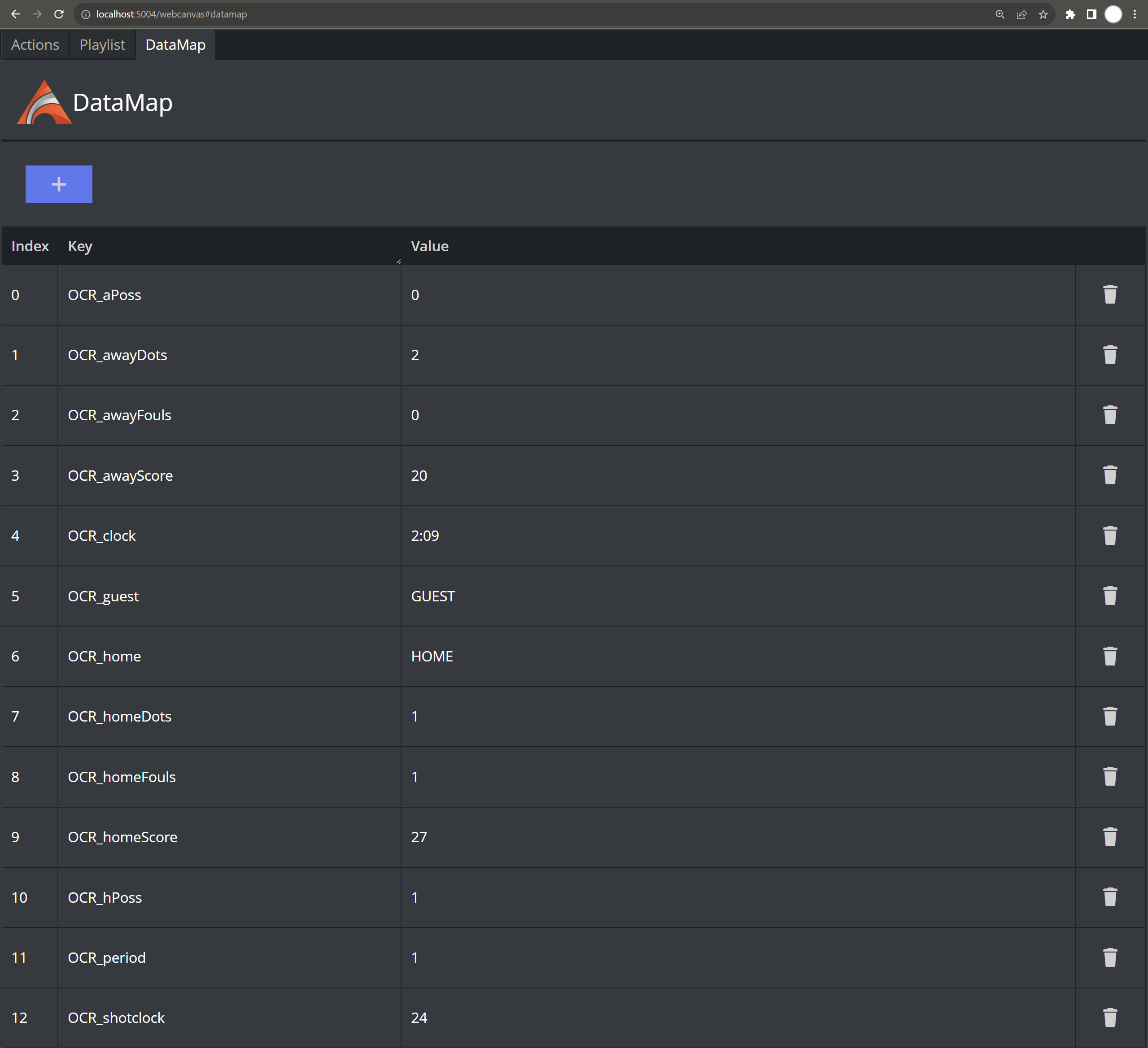1148x1048 pixels.
Task: Open the Playlist tab
Action: pyautogui.click(x=102, y=45)
